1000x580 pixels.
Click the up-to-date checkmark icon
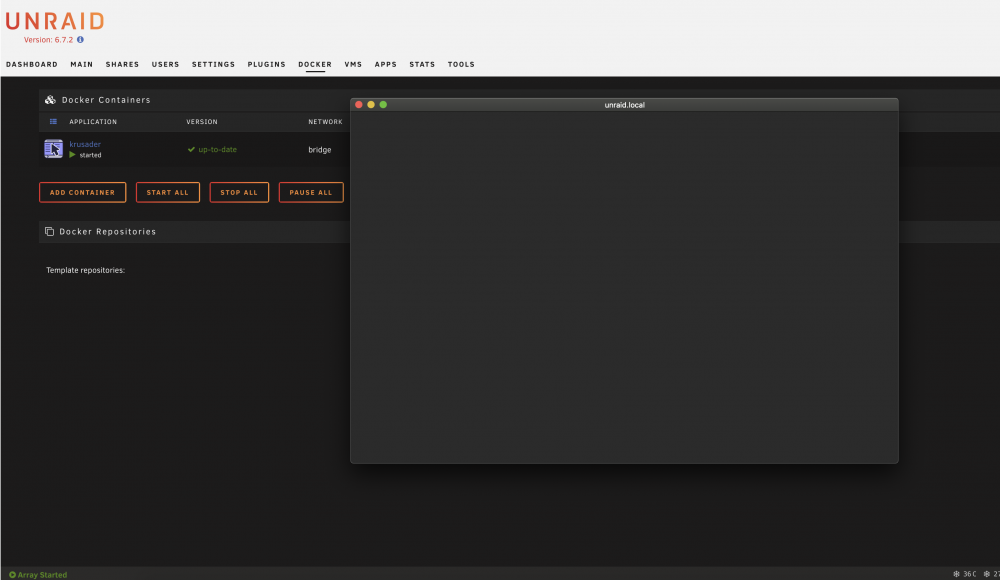coord(191,149)
